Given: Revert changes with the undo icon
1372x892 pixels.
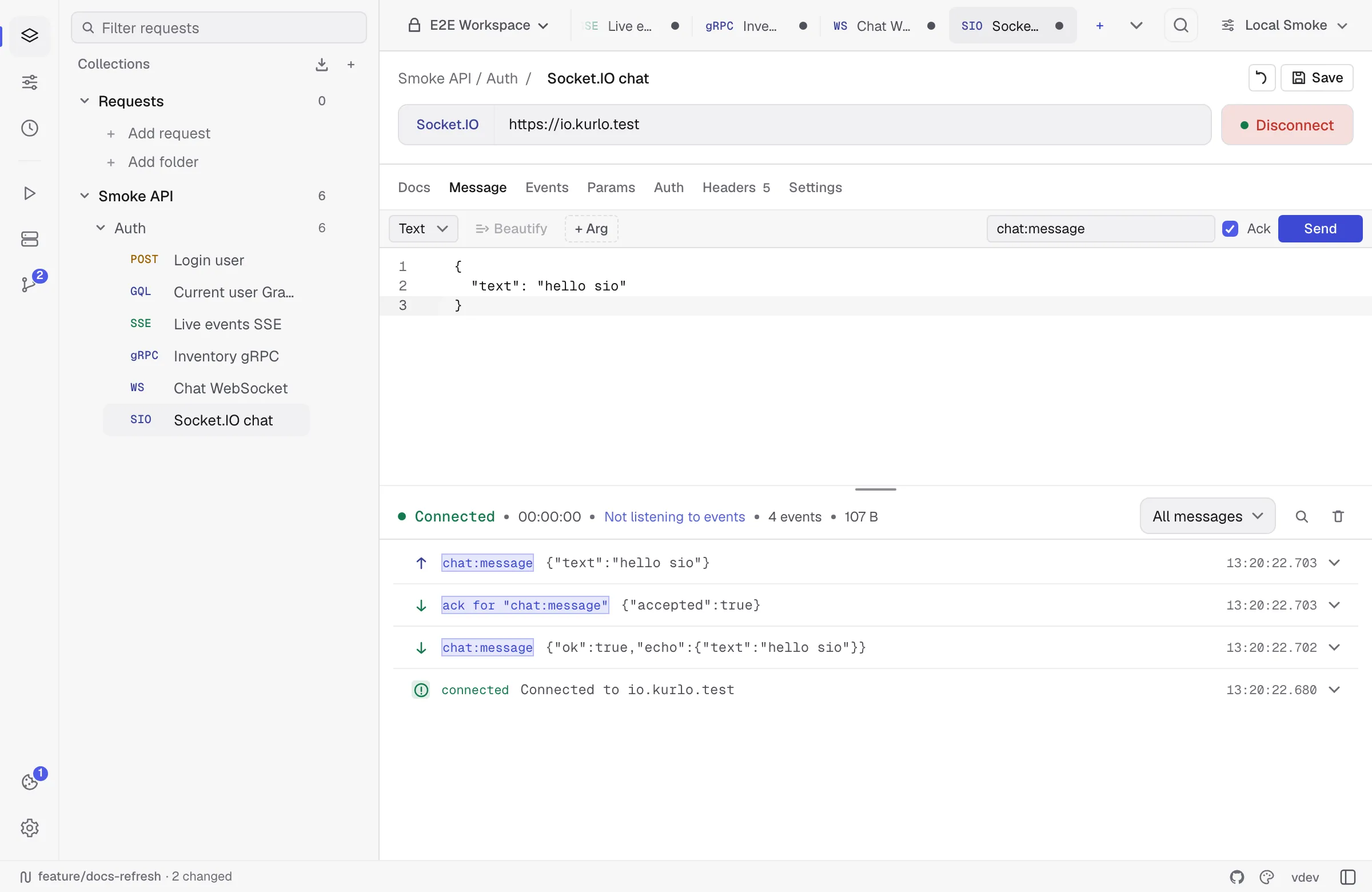Looking at the screenshot, I should point(1261,78).
